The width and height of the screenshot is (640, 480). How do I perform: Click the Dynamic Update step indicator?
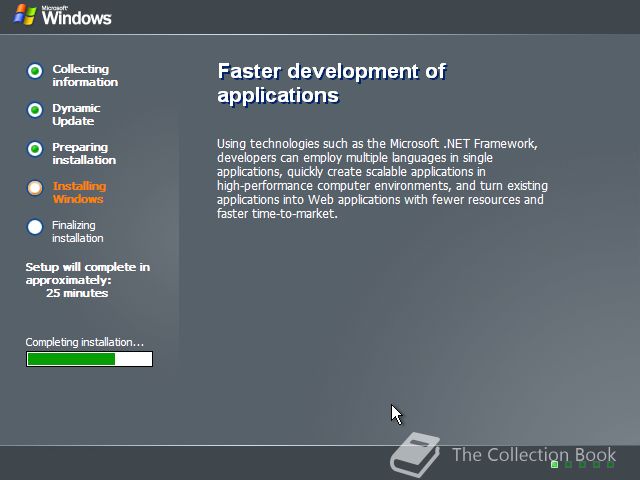(35, 110)
